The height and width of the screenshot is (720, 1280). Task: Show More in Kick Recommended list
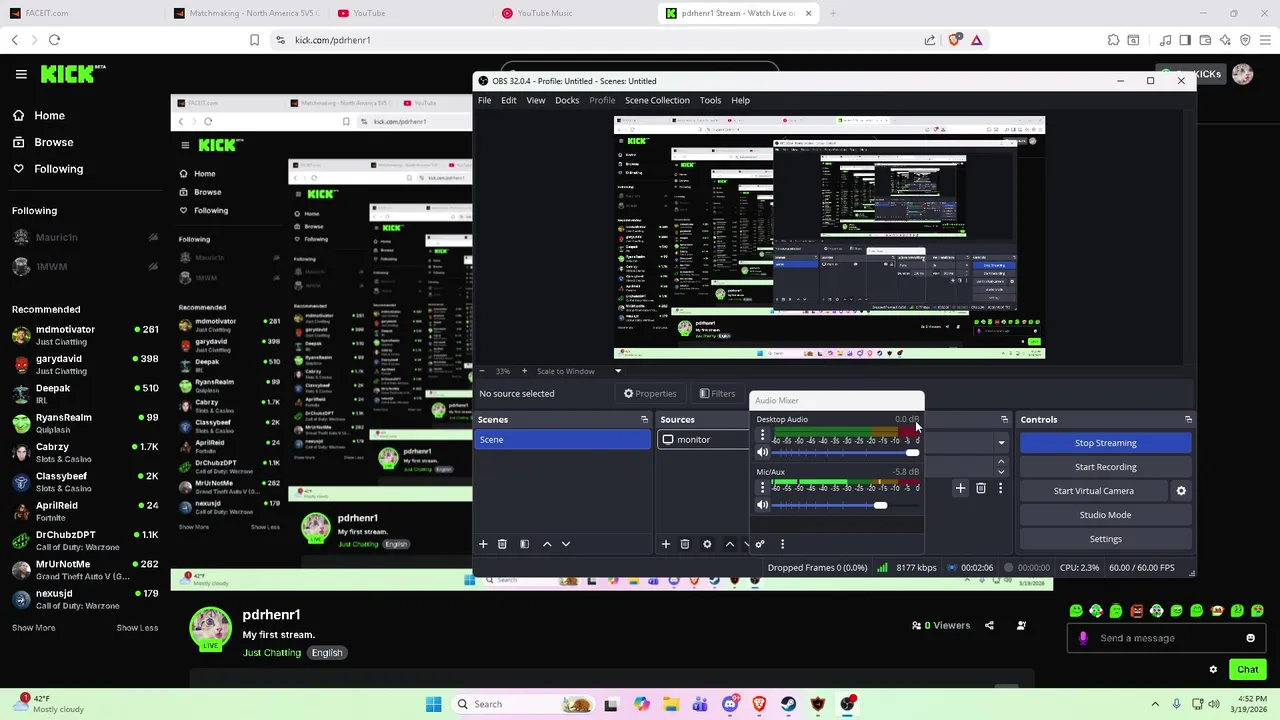pos(33,628)
